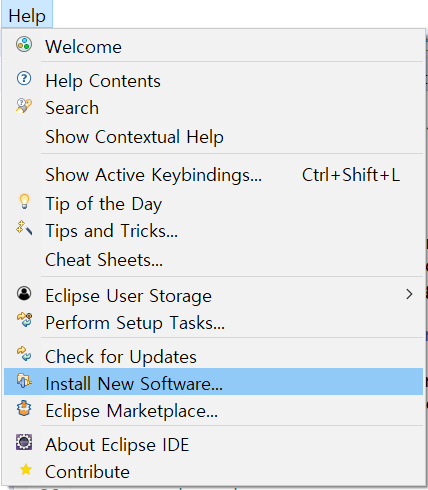Click the Perform Setup Tasks arrows icon
The image size is (428, 490).
point(24,320)
